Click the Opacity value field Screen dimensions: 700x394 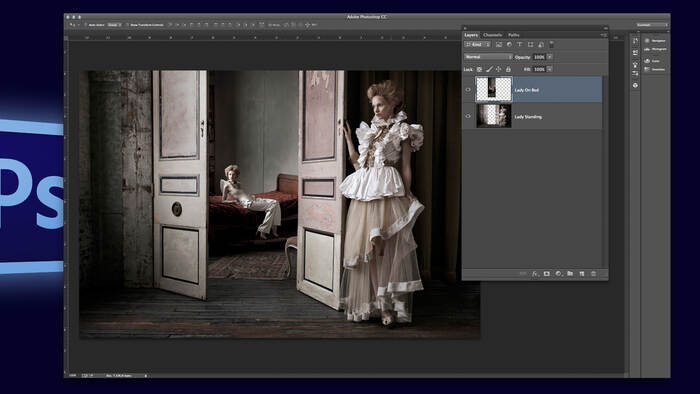(539, 57)
